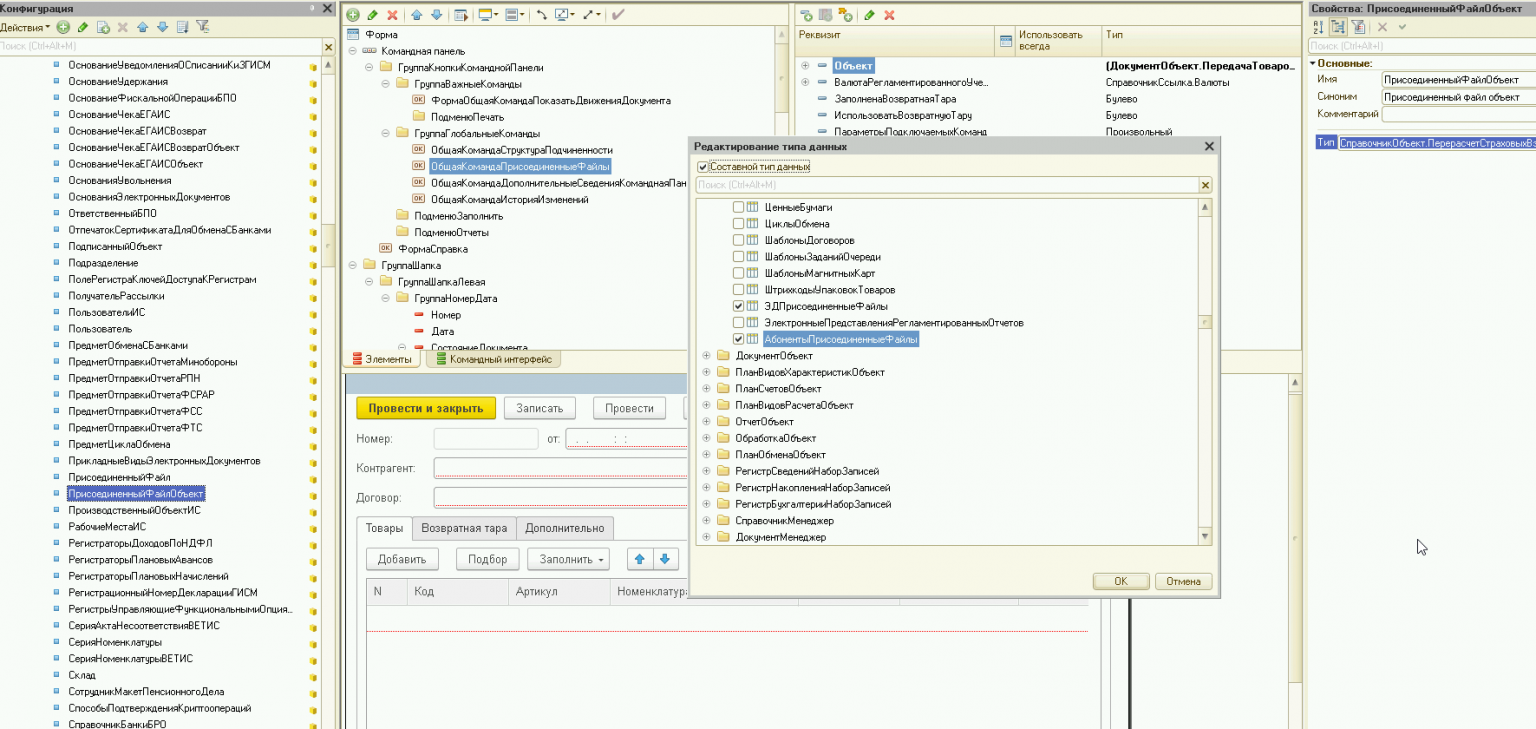Expand the Объект attribute row
This screenshot has width=1536, height=729.
(806, 65)
